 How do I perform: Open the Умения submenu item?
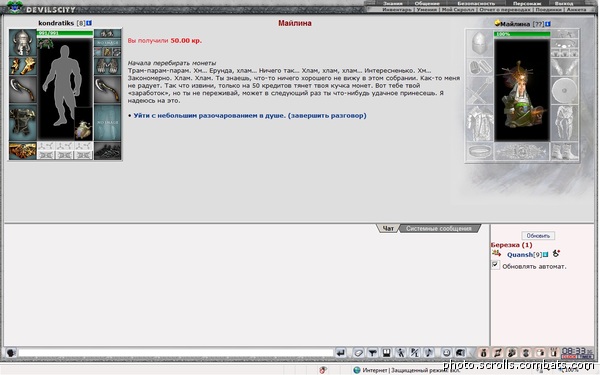click(x=427, y=10)
